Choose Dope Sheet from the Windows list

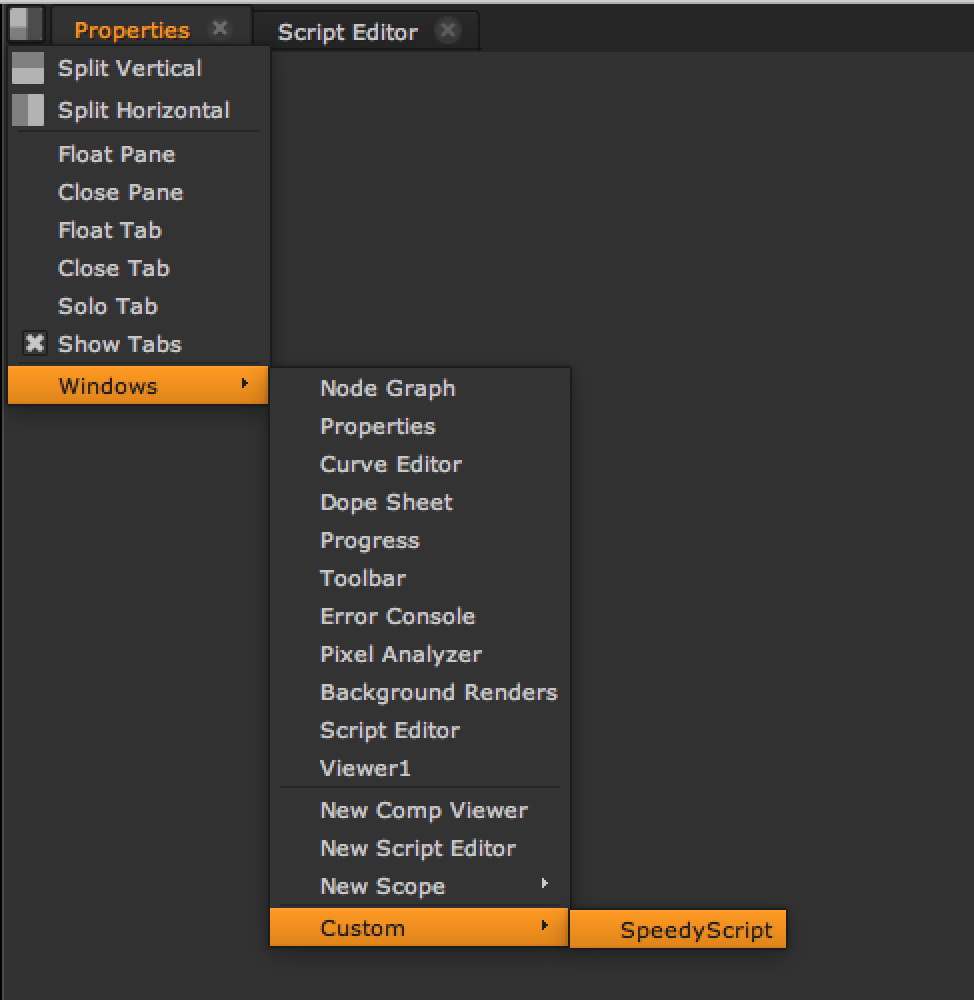(x=386, y=502)
